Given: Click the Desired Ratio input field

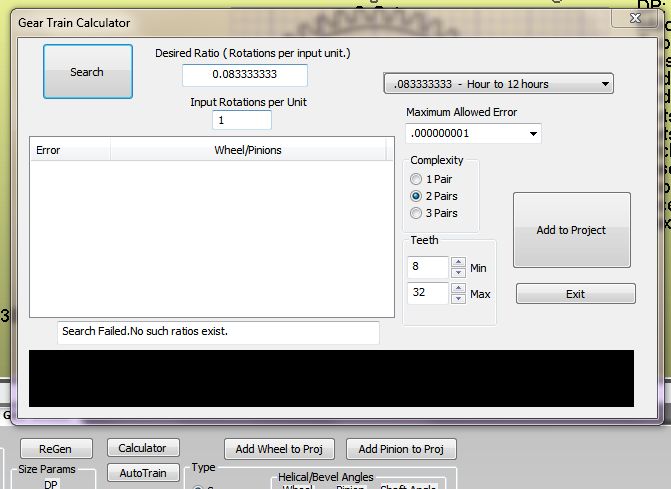Looking at the screenshot, I should point(244,75).
